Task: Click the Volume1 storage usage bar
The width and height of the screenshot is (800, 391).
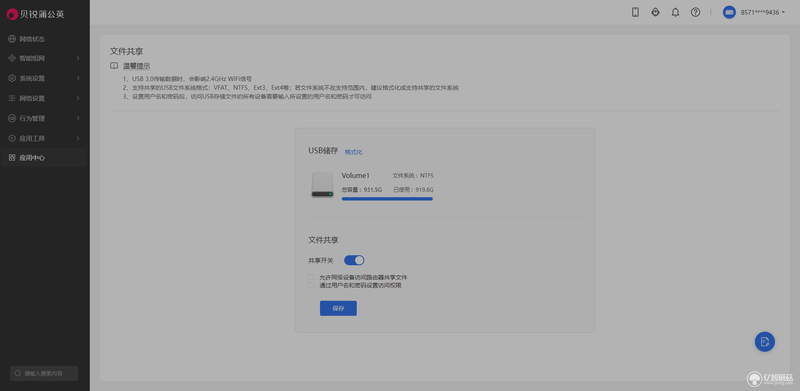Action: pyautogui.click(x=387, y=199)
